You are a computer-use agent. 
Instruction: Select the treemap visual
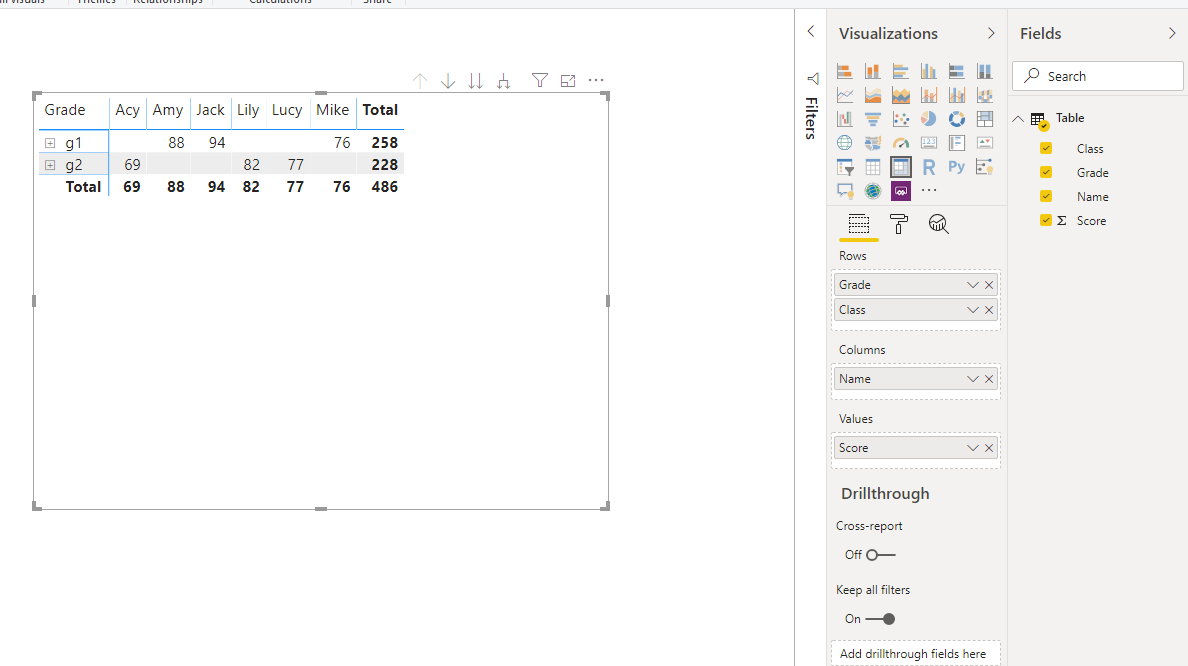click(985, 119)
